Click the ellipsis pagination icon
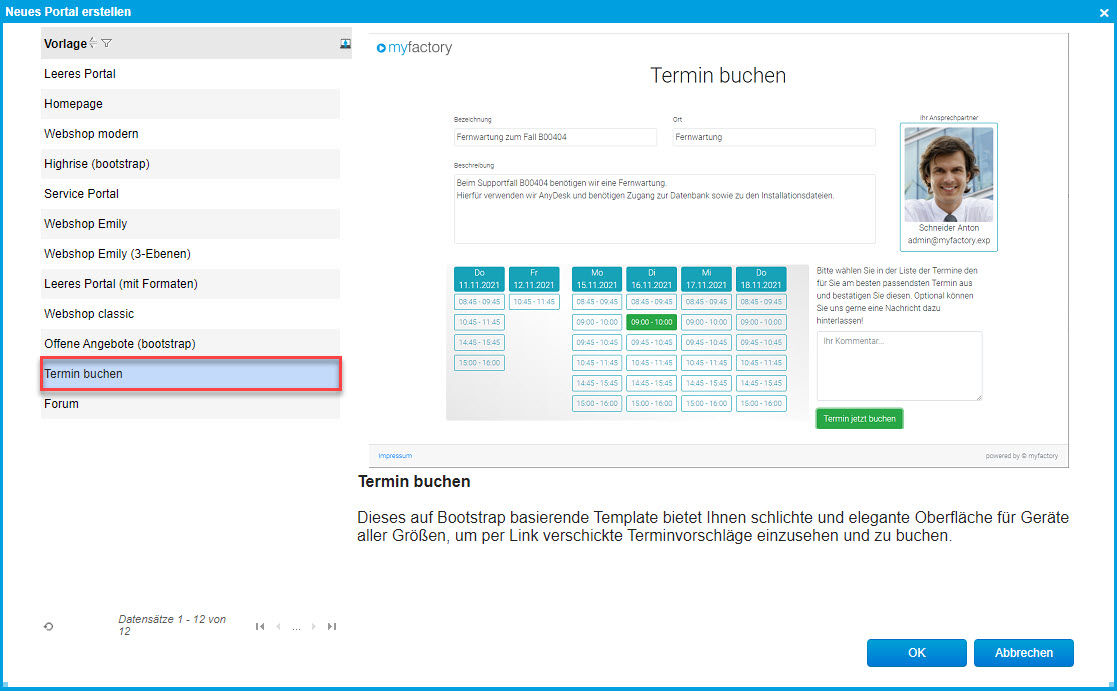 point(296,628)
